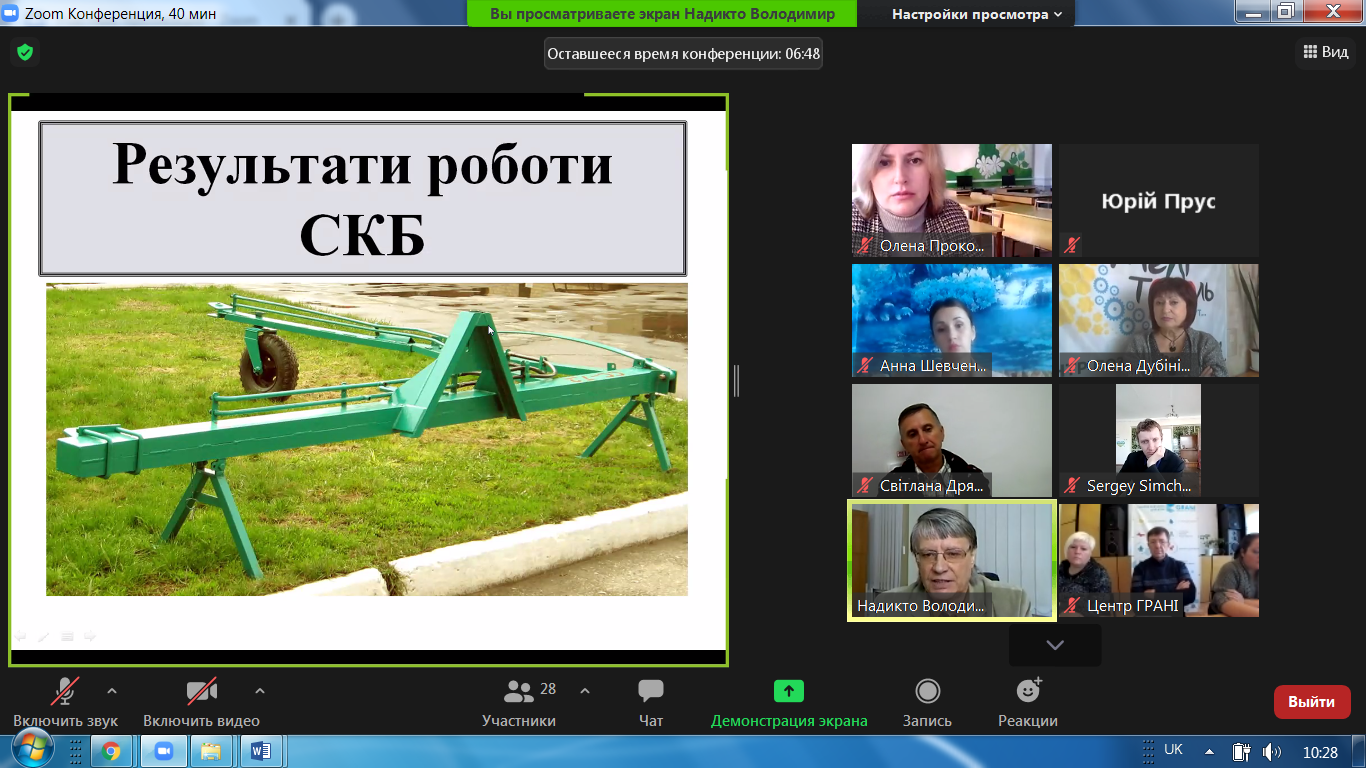Unmute the microphone with Включить звук

(65, 702)
